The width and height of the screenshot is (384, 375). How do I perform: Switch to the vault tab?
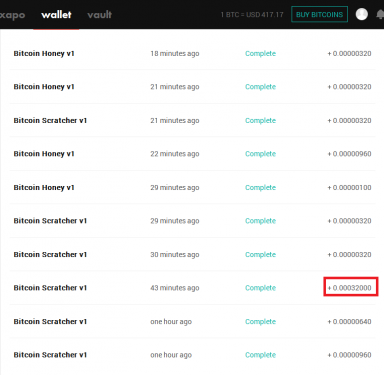tap(99, 15)
